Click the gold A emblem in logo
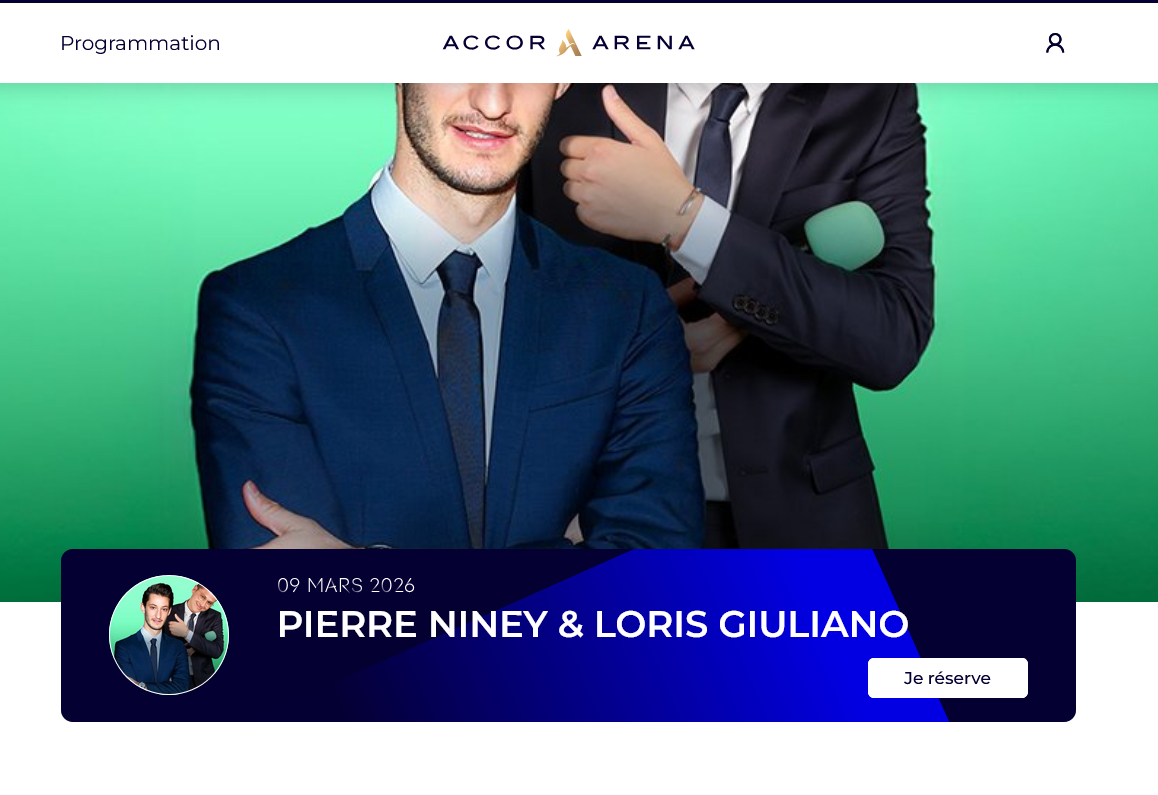The height and width of the screenshot is (795, 1158). pos(569,43)
